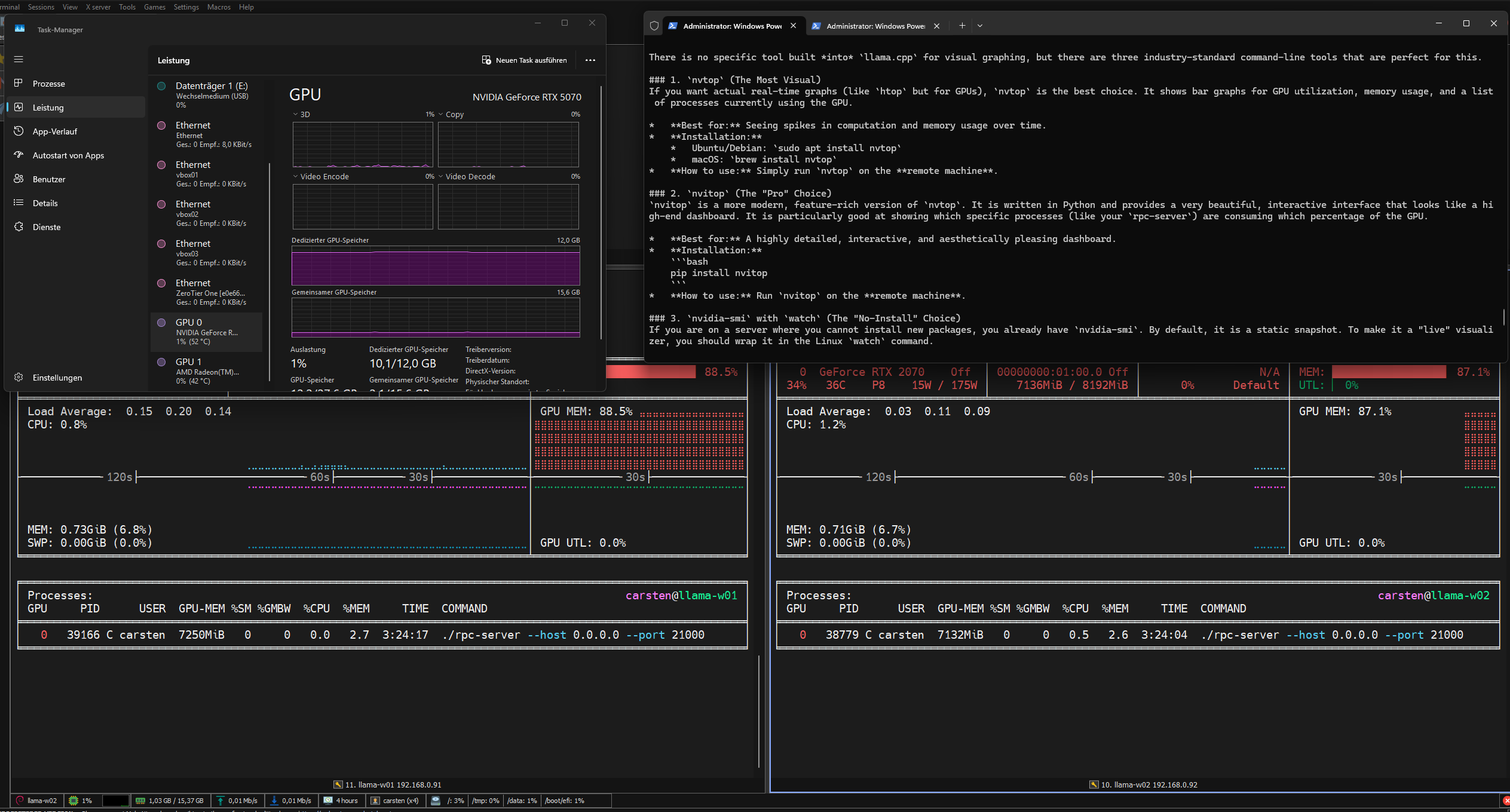Viewport: 1510px width, 812px height.
Task: Open the View menu
Action: tap(70, 7)
